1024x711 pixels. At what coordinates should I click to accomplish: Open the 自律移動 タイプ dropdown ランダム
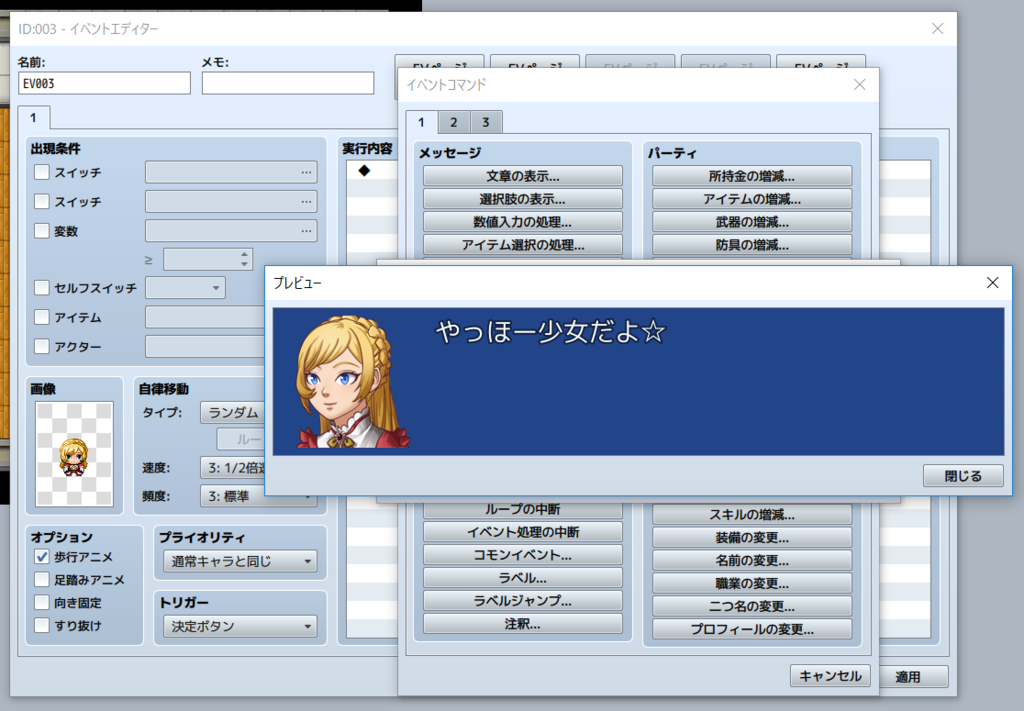(x=232, y=413)
